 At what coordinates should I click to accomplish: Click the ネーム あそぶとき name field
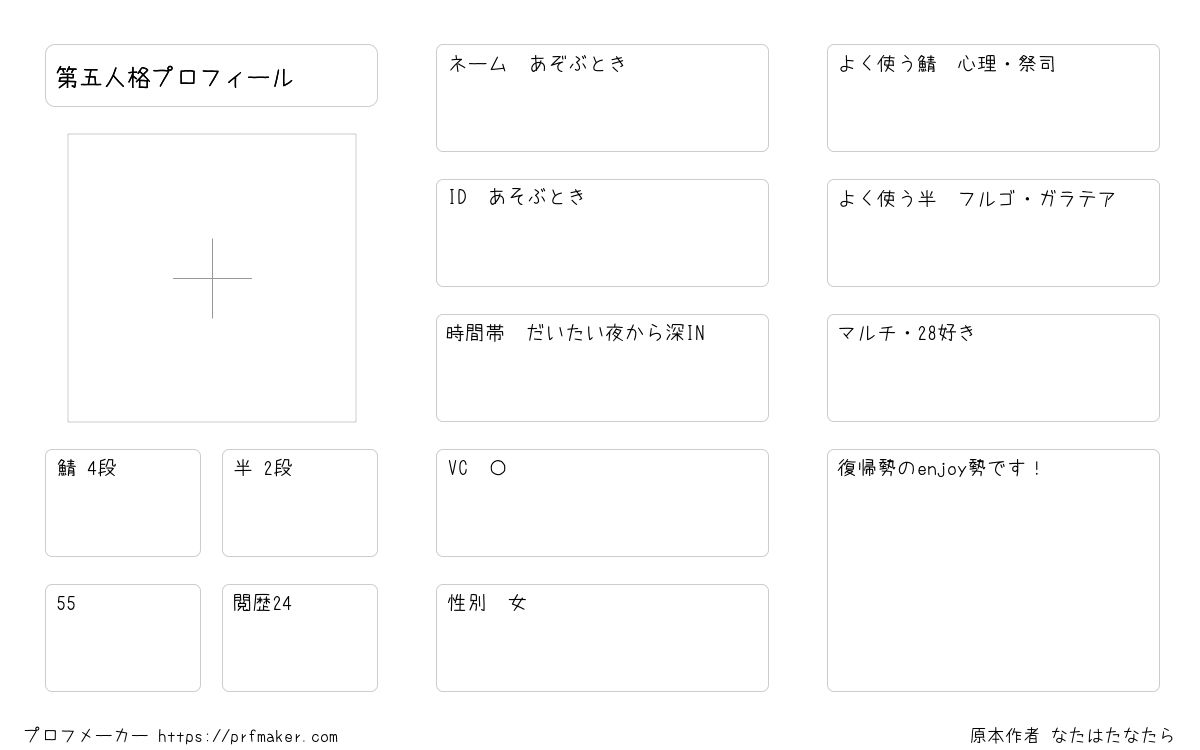(602, 98)
